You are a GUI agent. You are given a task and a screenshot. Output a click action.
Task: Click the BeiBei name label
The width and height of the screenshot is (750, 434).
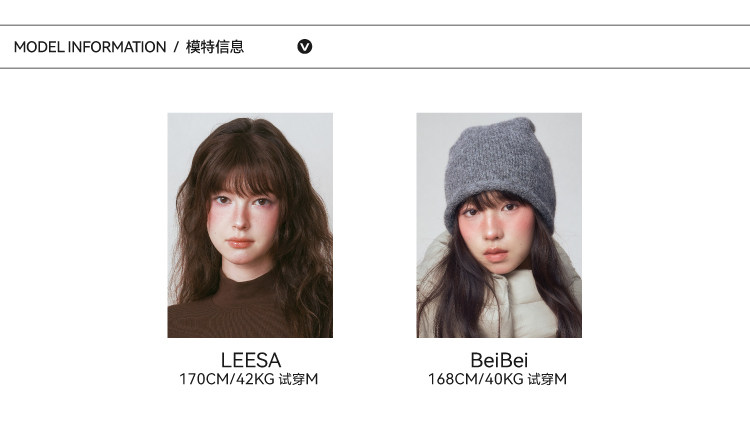pos(499,360)
